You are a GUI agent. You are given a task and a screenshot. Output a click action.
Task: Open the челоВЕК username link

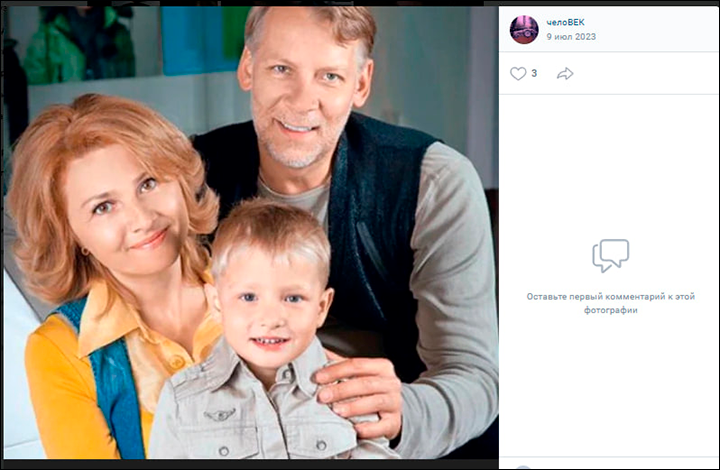coord(566,22)
